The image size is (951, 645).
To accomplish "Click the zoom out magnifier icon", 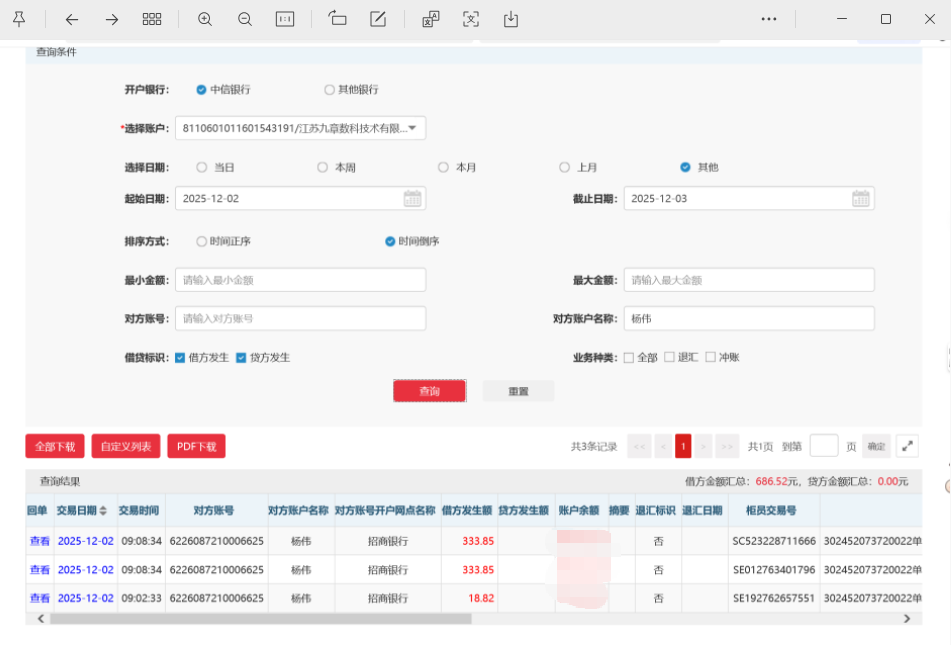I will pyautogui.click(x=245, y=19).
